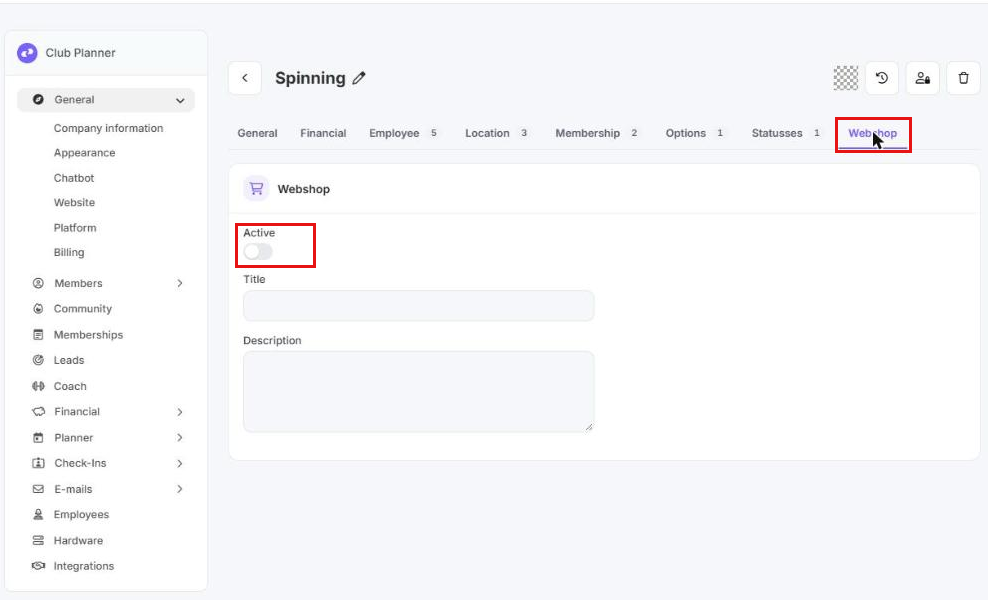Click the Description textarea resize handle
988x600 pixels.
click(589, 427)
